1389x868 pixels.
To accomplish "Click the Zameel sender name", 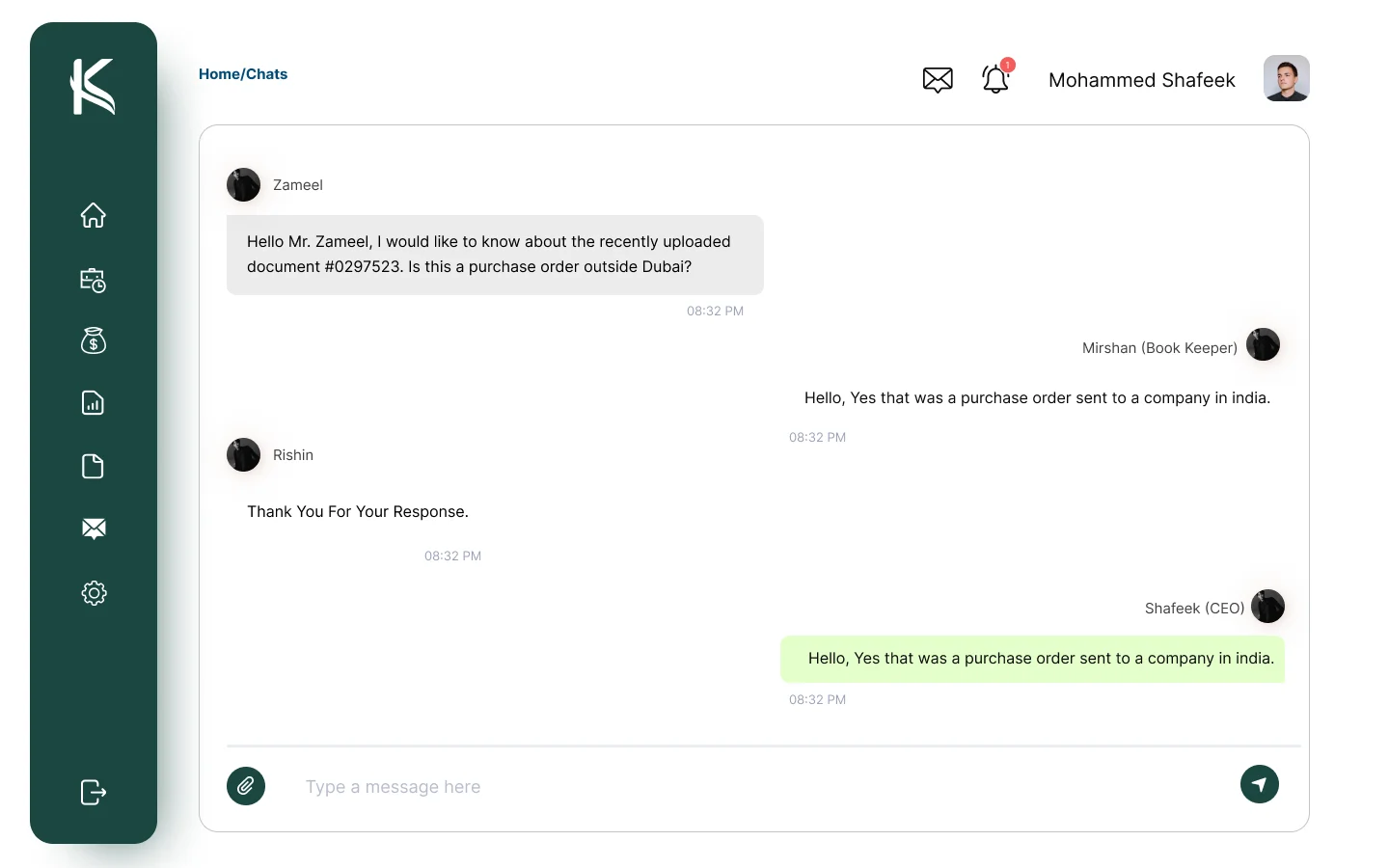I will click(x=298, y=185).
